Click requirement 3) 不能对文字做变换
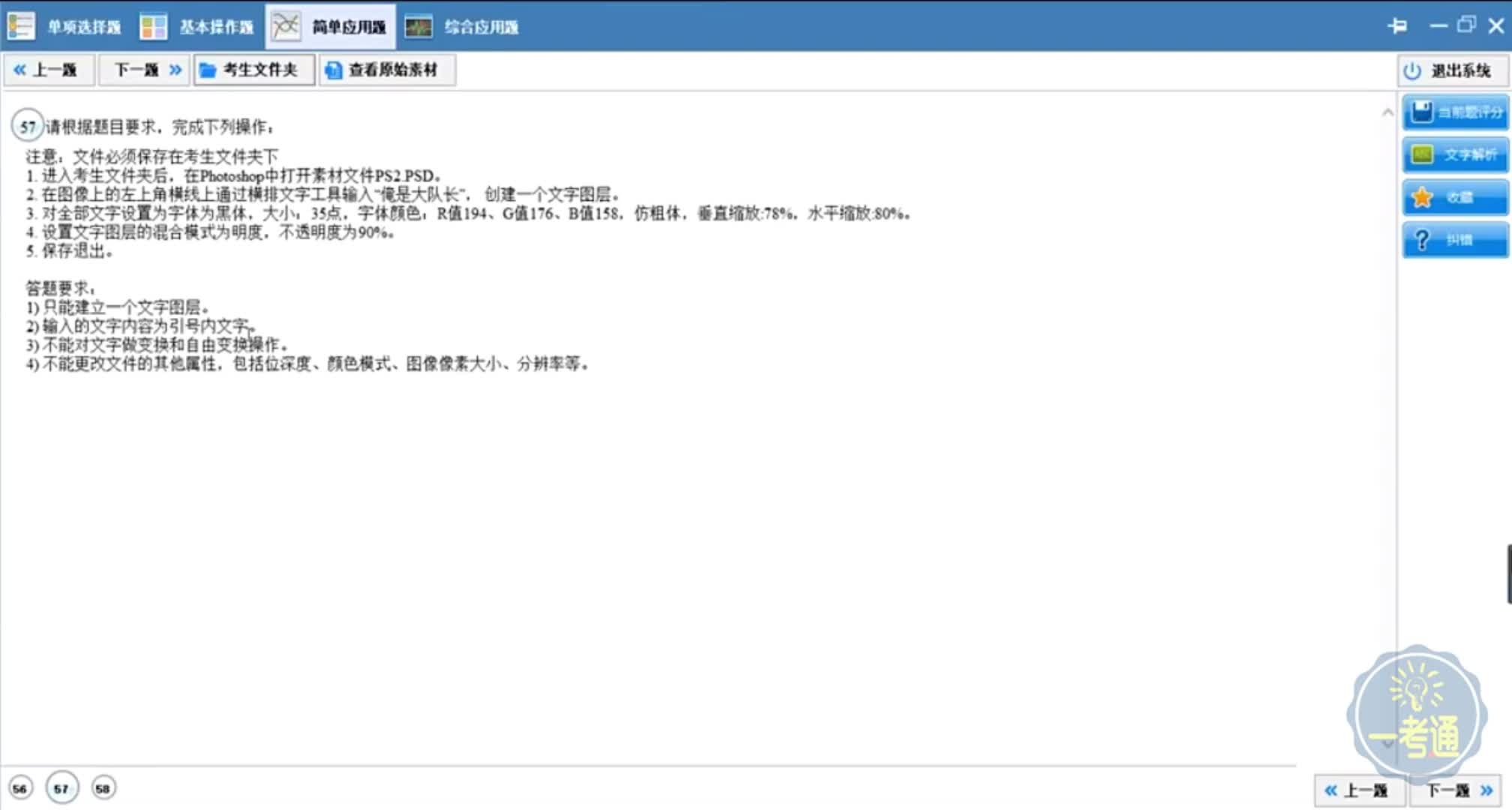 (157, 345)
